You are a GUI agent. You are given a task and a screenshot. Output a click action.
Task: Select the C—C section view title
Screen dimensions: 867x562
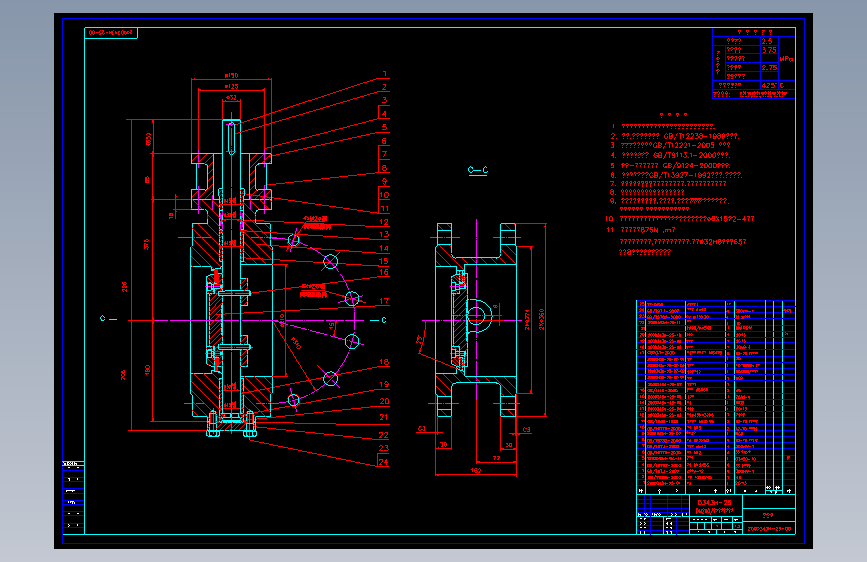[478, 170]
